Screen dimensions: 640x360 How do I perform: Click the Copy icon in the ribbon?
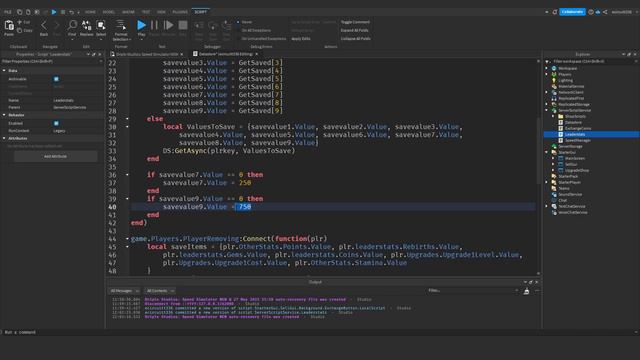(20, 31)
